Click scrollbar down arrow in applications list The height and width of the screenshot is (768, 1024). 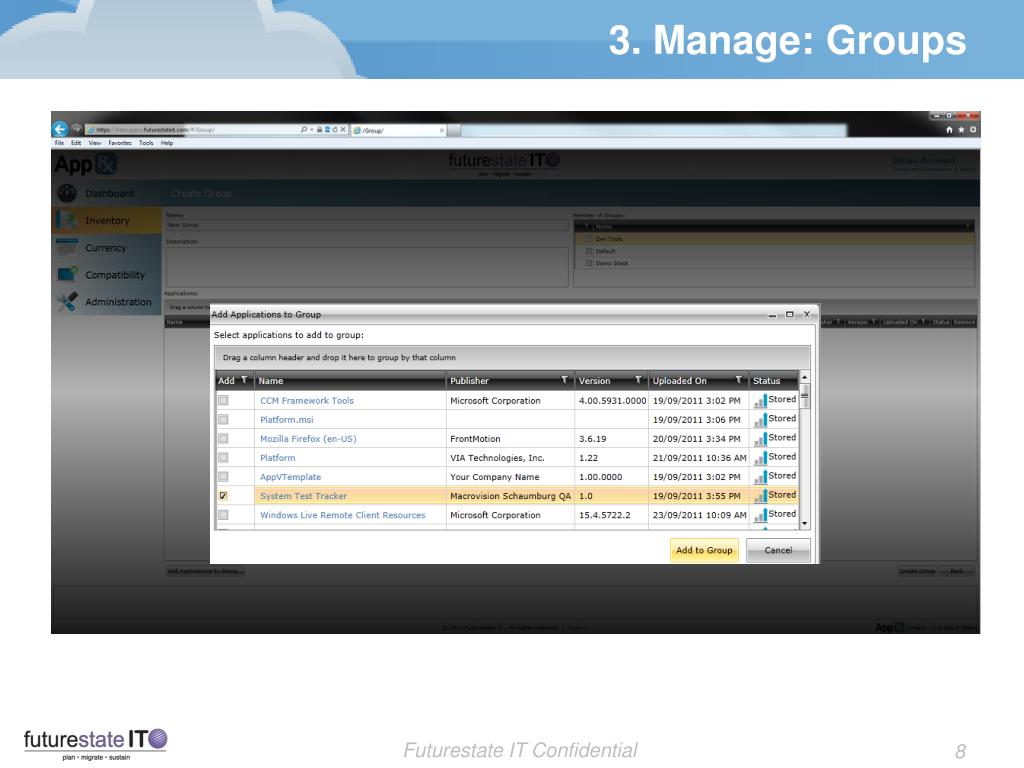805,523
